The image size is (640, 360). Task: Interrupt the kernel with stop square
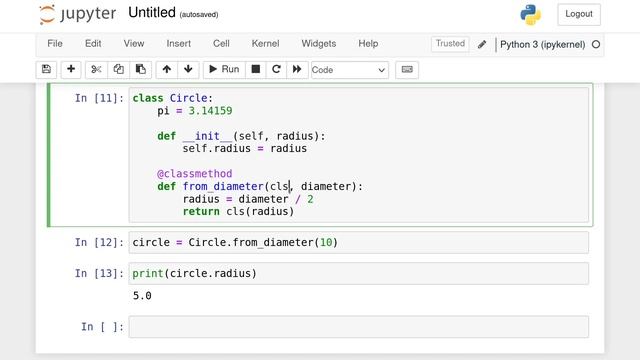pos(256,69)
